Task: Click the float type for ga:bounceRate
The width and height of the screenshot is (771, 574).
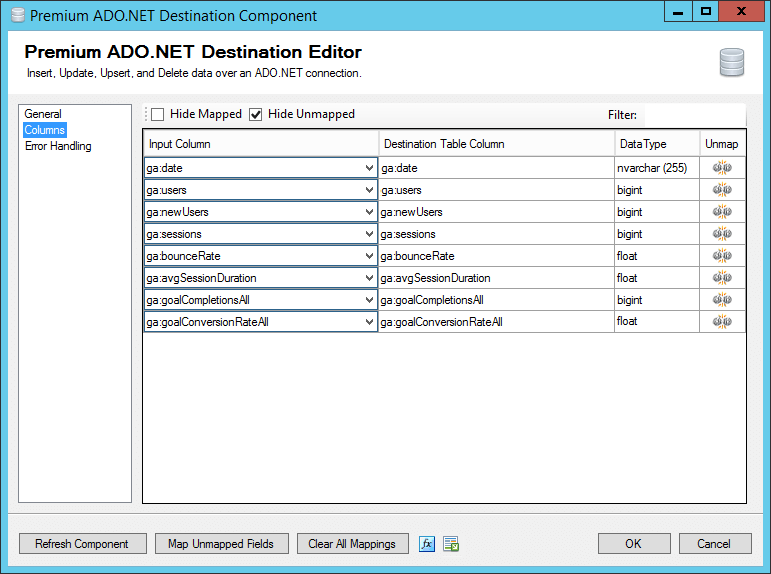Action: tap(657, 256)
